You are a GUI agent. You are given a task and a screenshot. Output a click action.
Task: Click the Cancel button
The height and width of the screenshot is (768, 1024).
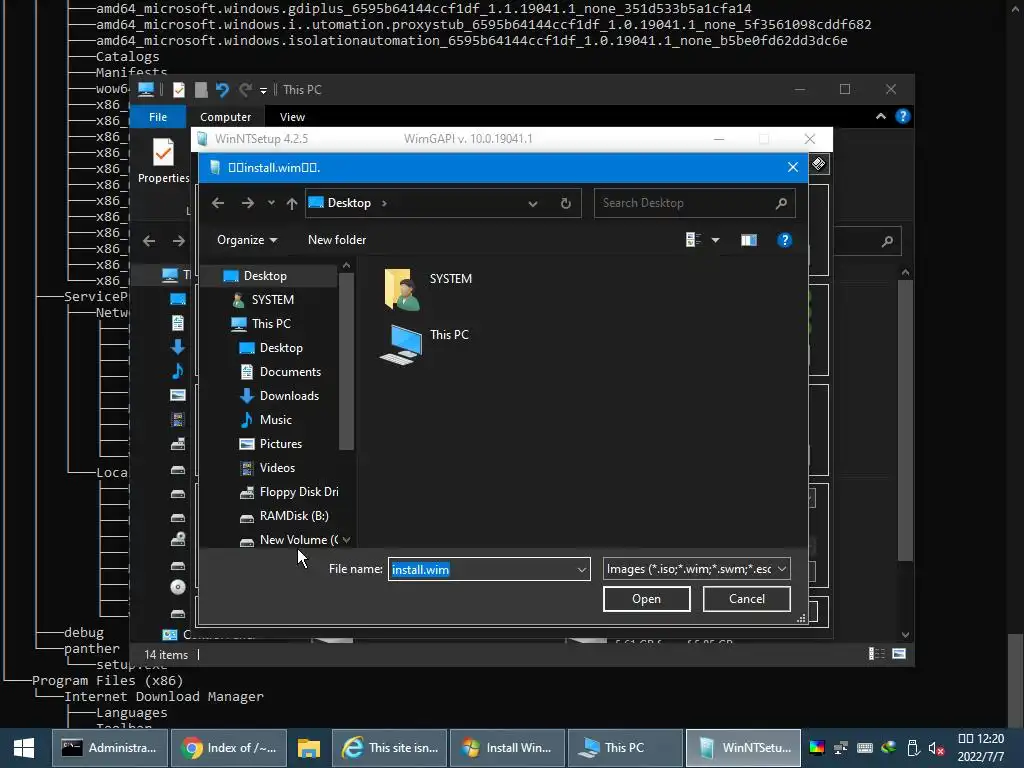pyautogui.click(x=746, y=599)
